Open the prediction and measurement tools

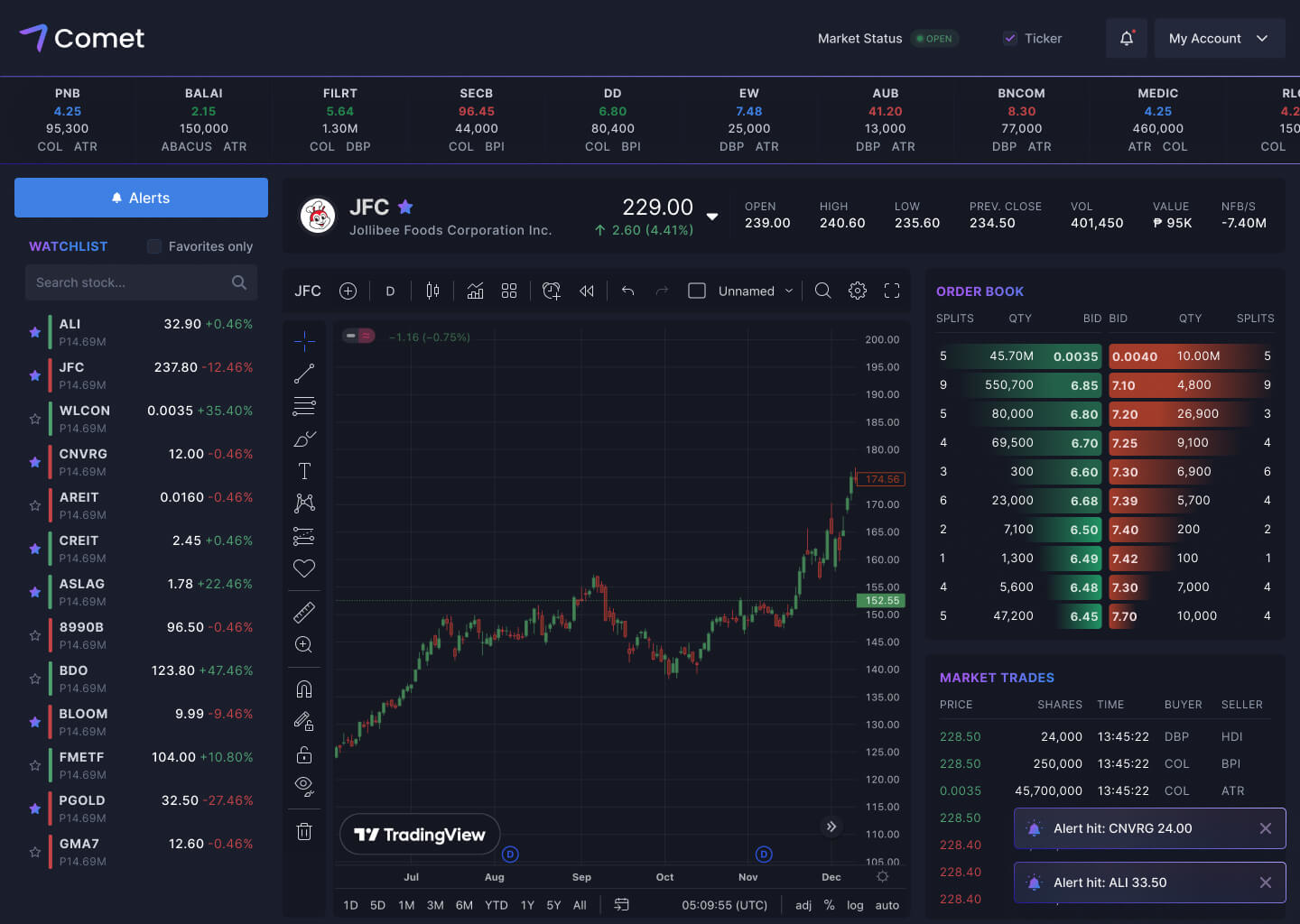pos(304,536)
